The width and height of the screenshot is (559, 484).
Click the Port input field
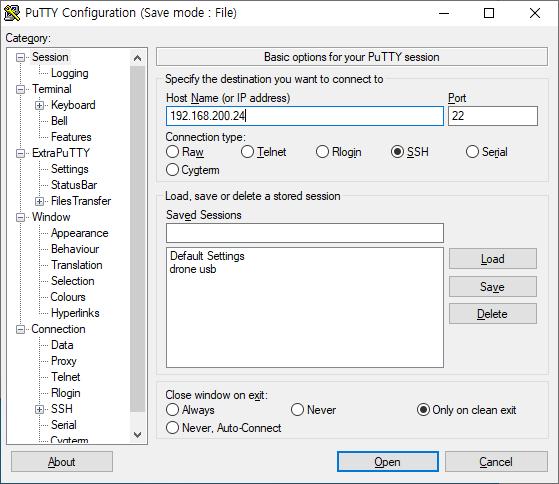(x=493, y=116)
